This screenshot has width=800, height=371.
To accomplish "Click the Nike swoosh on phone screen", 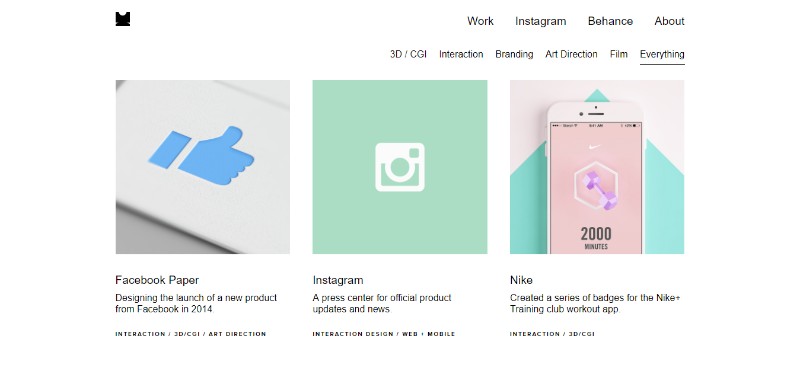I will pyautogui.click(x=594, y=147).
